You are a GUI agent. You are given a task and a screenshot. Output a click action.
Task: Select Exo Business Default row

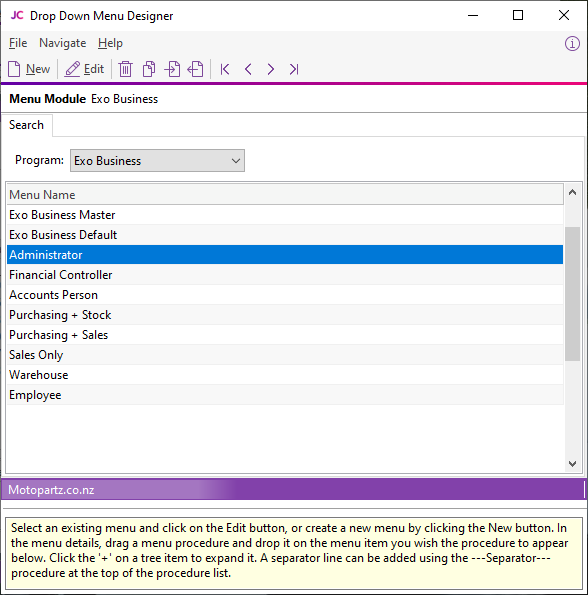coord(285,235)
